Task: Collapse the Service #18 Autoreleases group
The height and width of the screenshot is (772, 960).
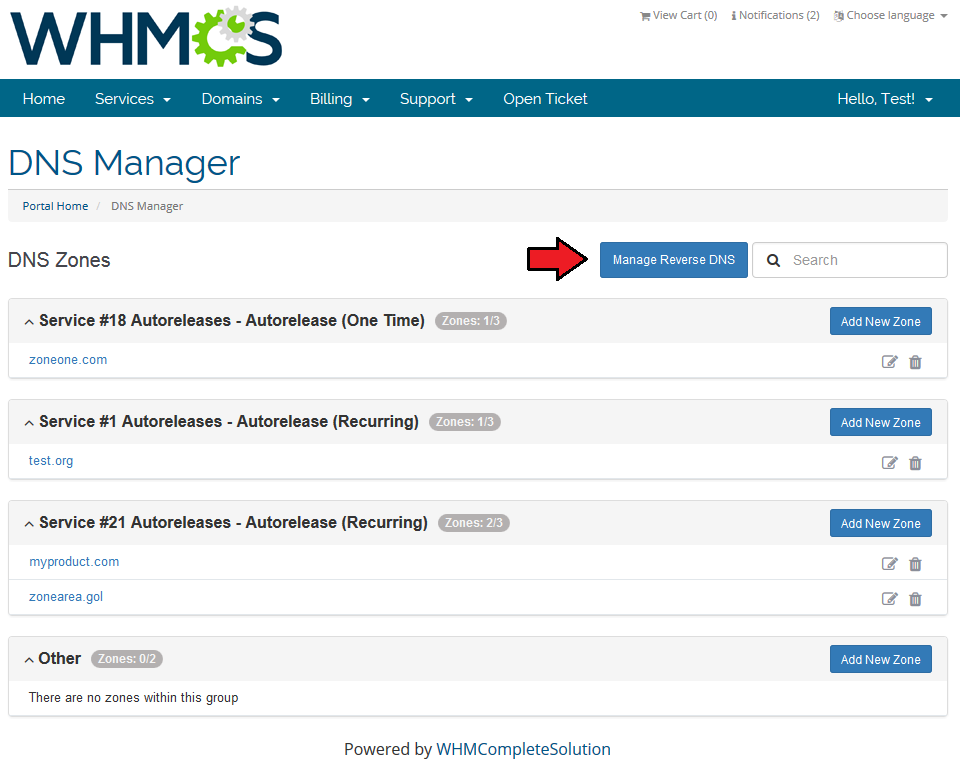Action: [29, 322]
